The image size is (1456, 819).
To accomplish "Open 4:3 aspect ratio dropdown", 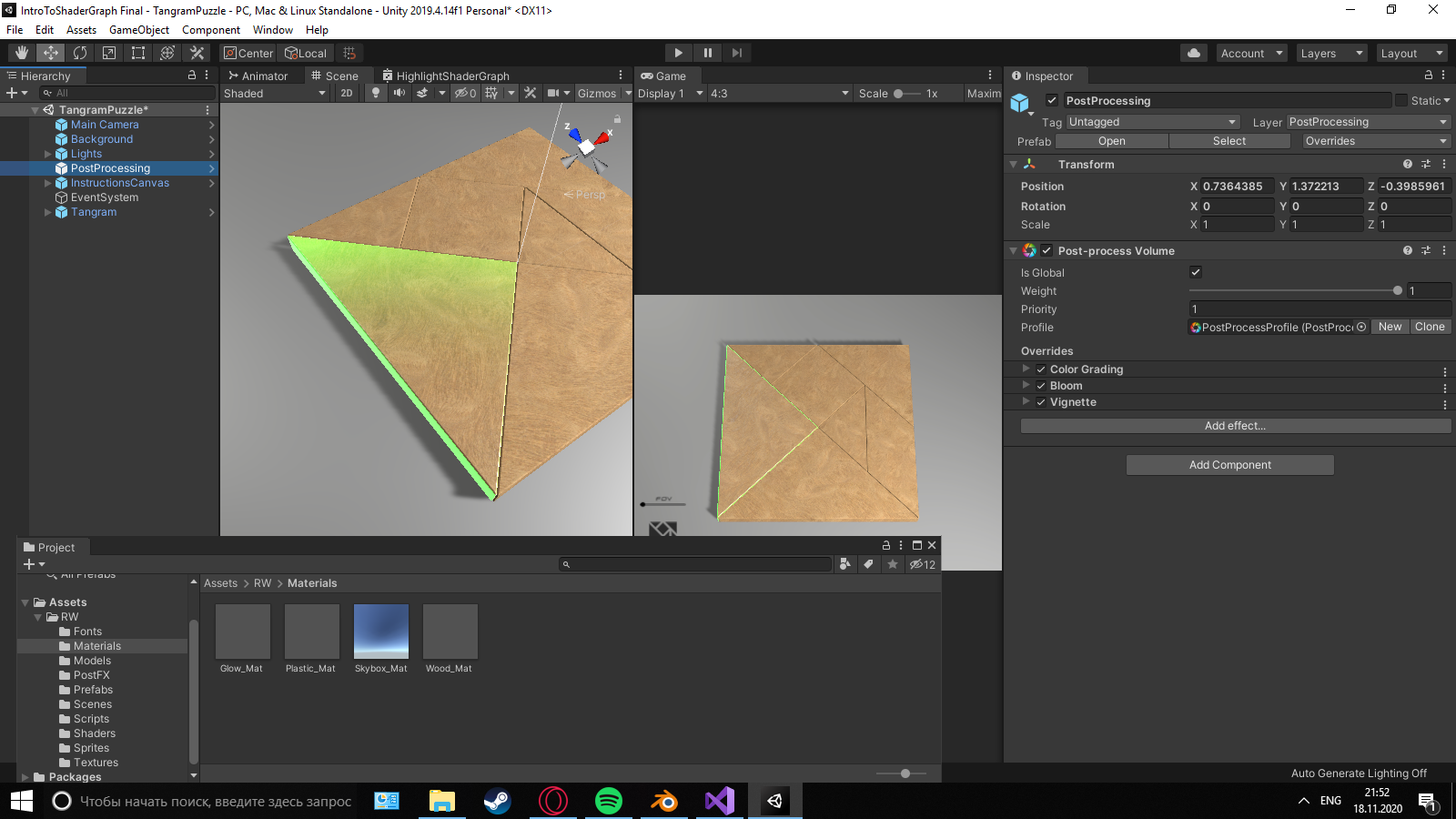I will 780,93.
